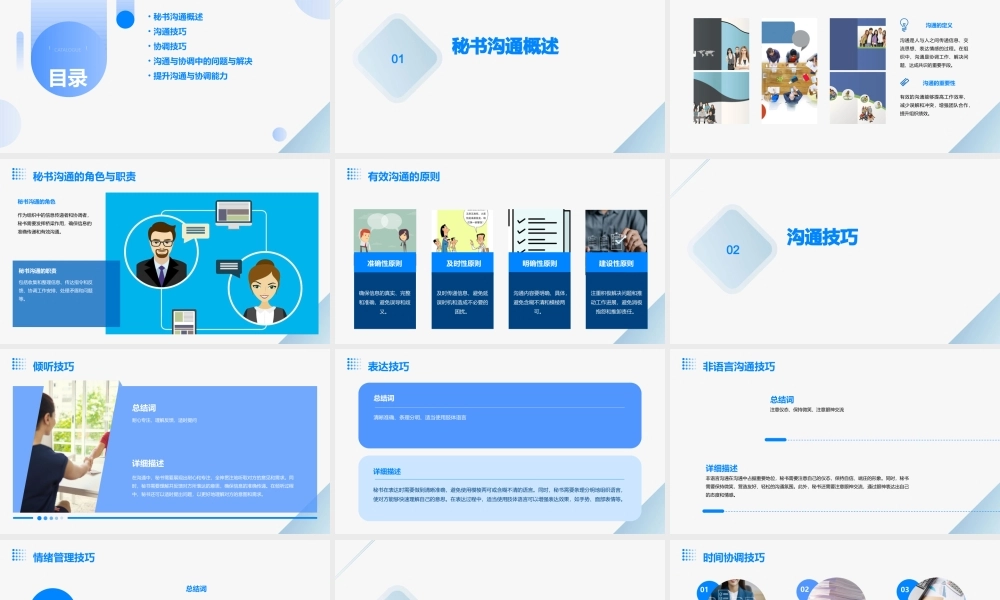This screenshot has height=600, width=1000.
Task: Click the 及时性原则 card label
Action: (x=463, y=263)
